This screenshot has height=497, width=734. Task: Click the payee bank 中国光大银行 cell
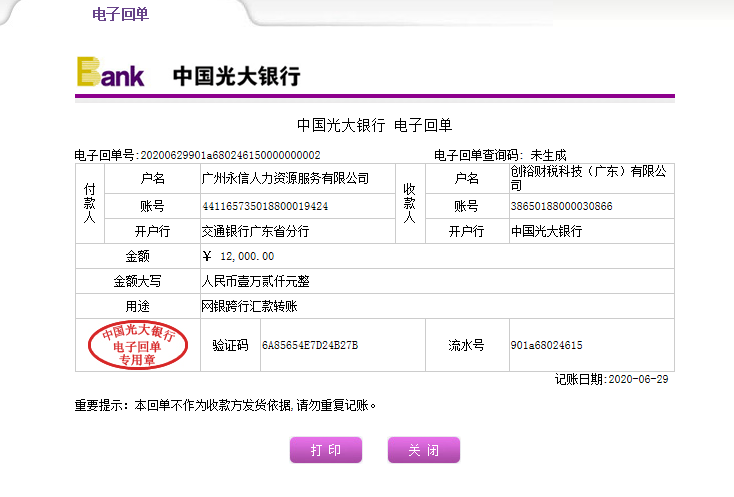coord(592,231)
